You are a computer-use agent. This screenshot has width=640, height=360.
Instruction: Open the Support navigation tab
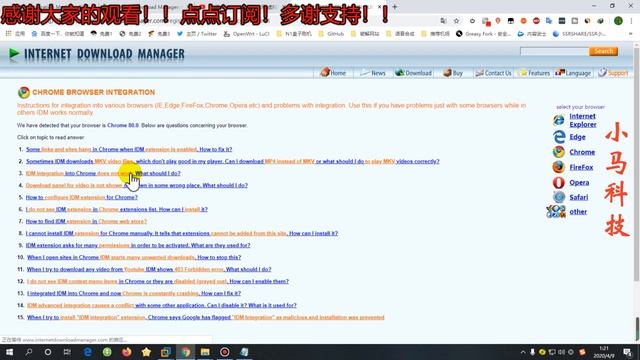(x=613, y=73)
